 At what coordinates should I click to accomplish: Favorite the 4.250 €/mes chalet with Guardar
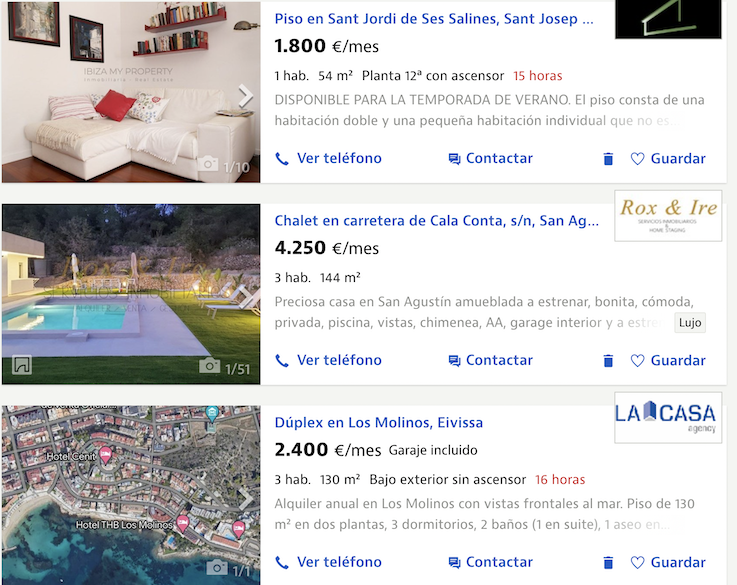tap(668, 360)
